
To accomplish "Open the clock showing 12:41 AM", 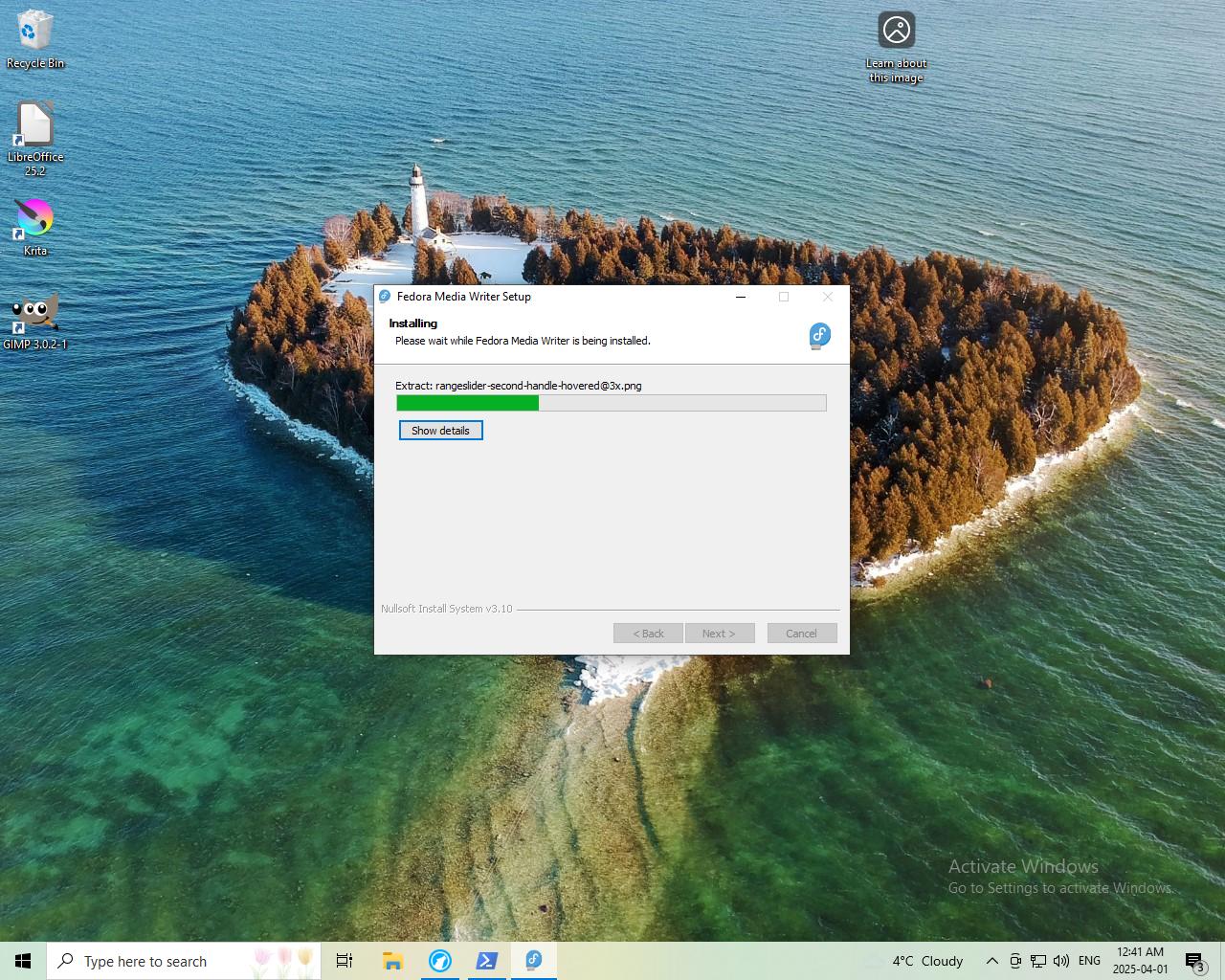I will [1140, 961].
